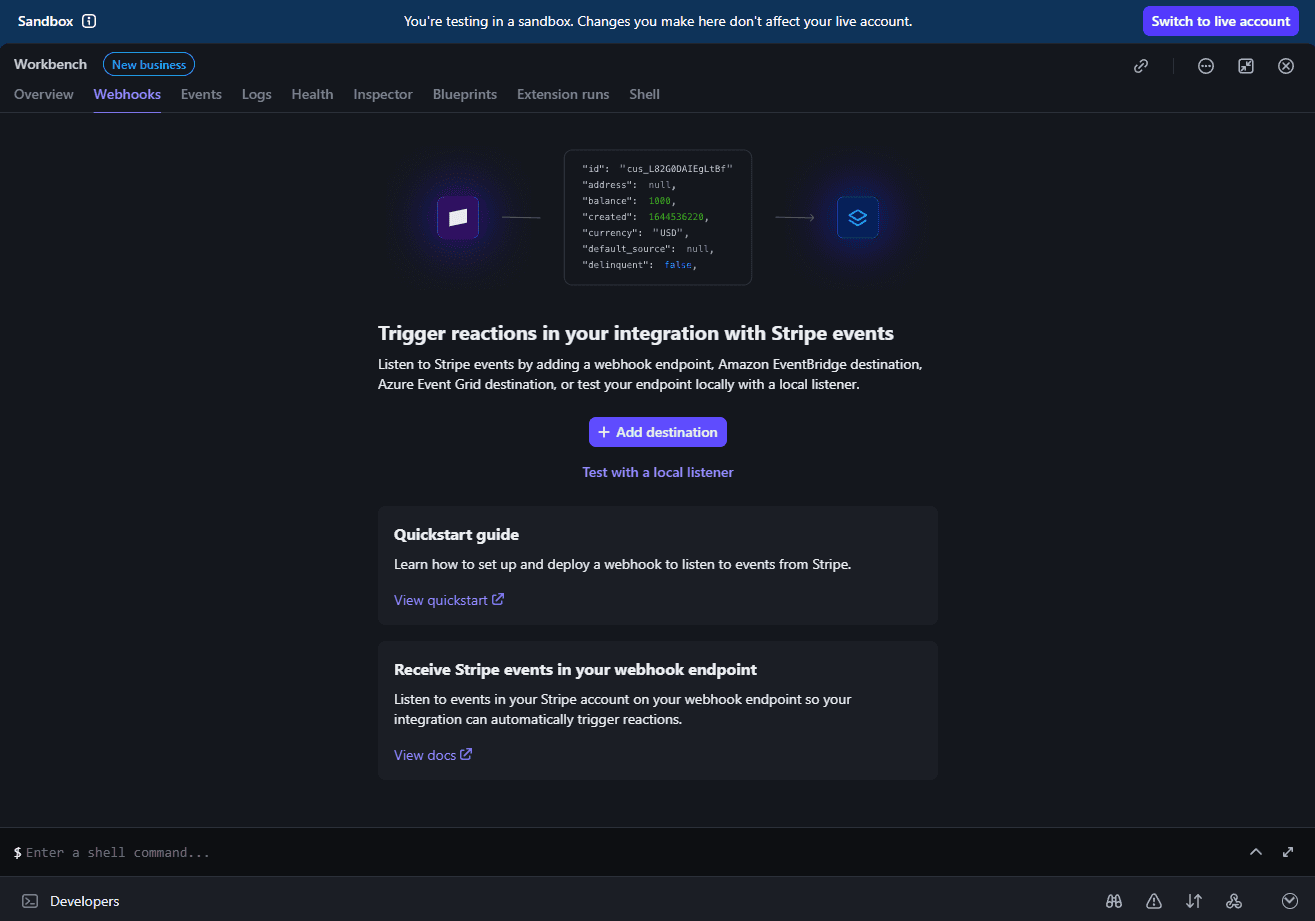Click the "balance": 1000 line

[x=629, y=200]
